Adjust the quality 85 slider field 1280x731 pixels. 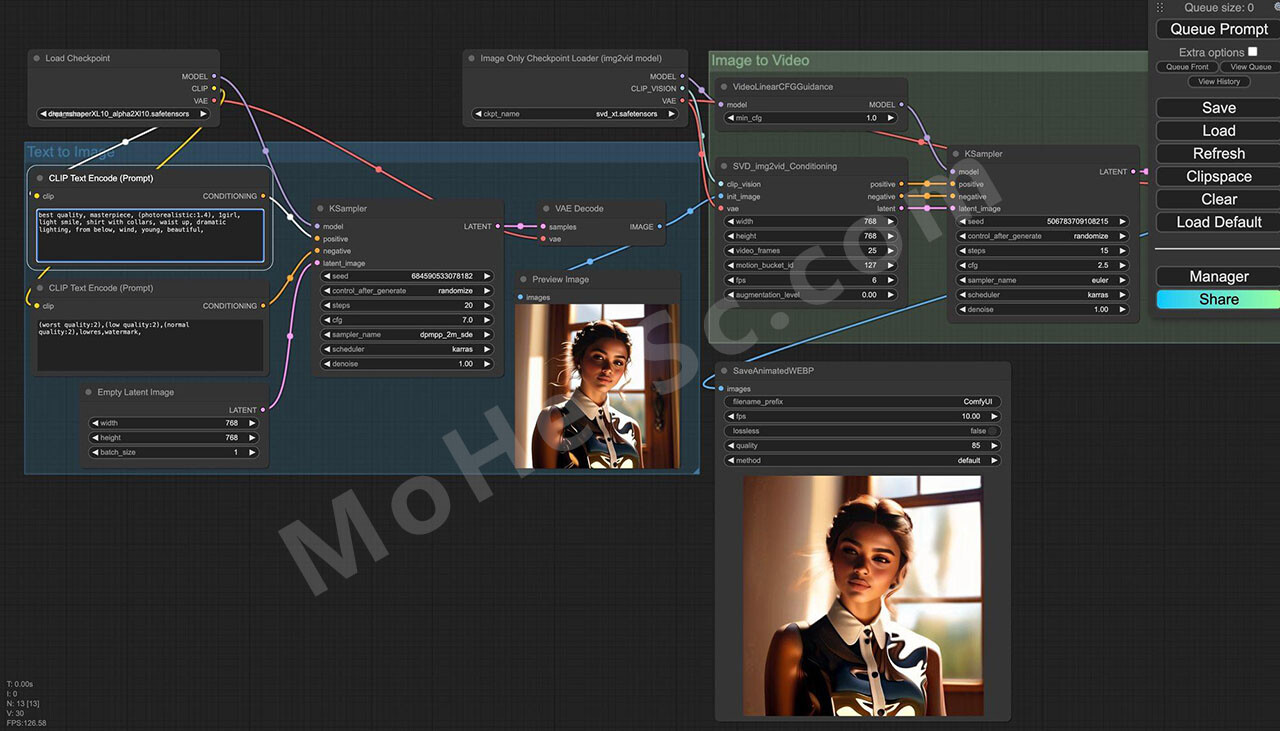point(862,446)
